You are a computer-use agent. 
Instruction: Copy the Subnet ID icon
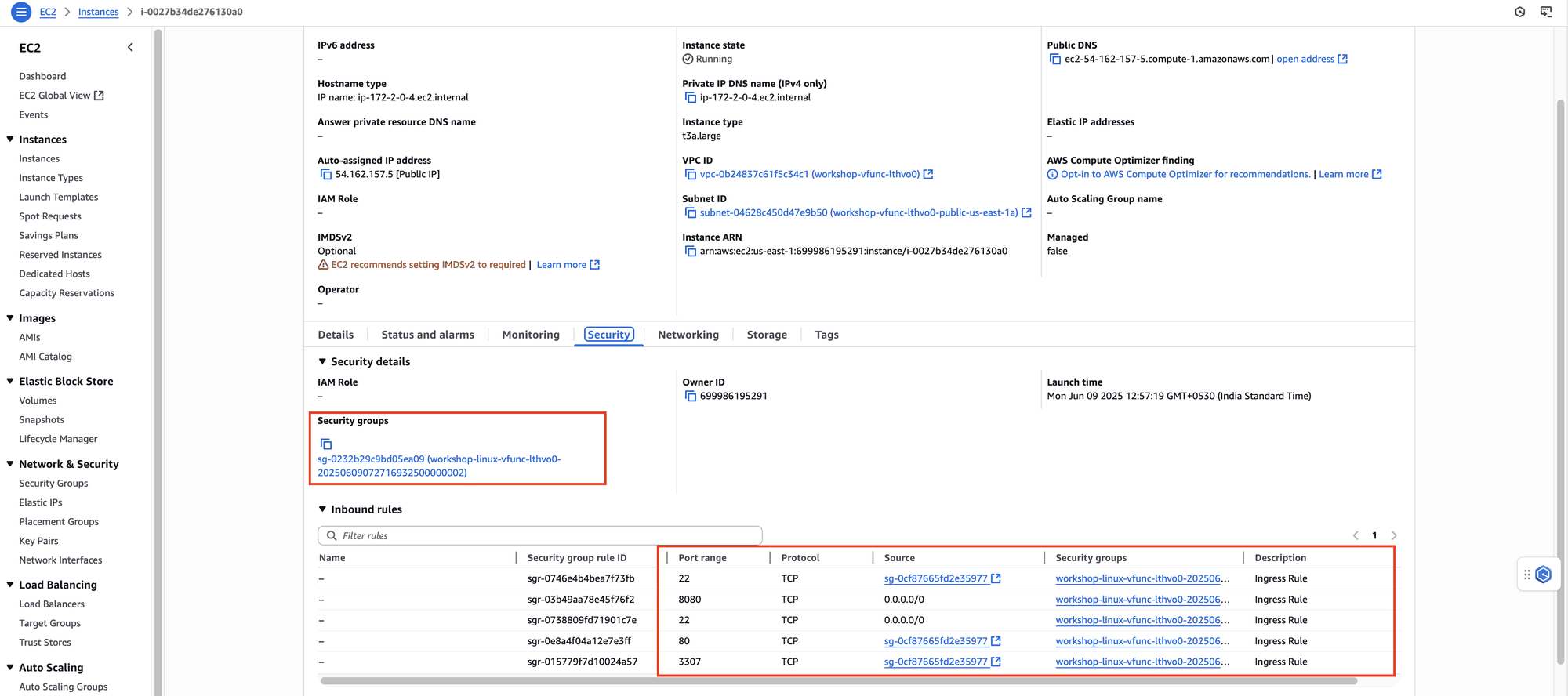coord(690,213)
